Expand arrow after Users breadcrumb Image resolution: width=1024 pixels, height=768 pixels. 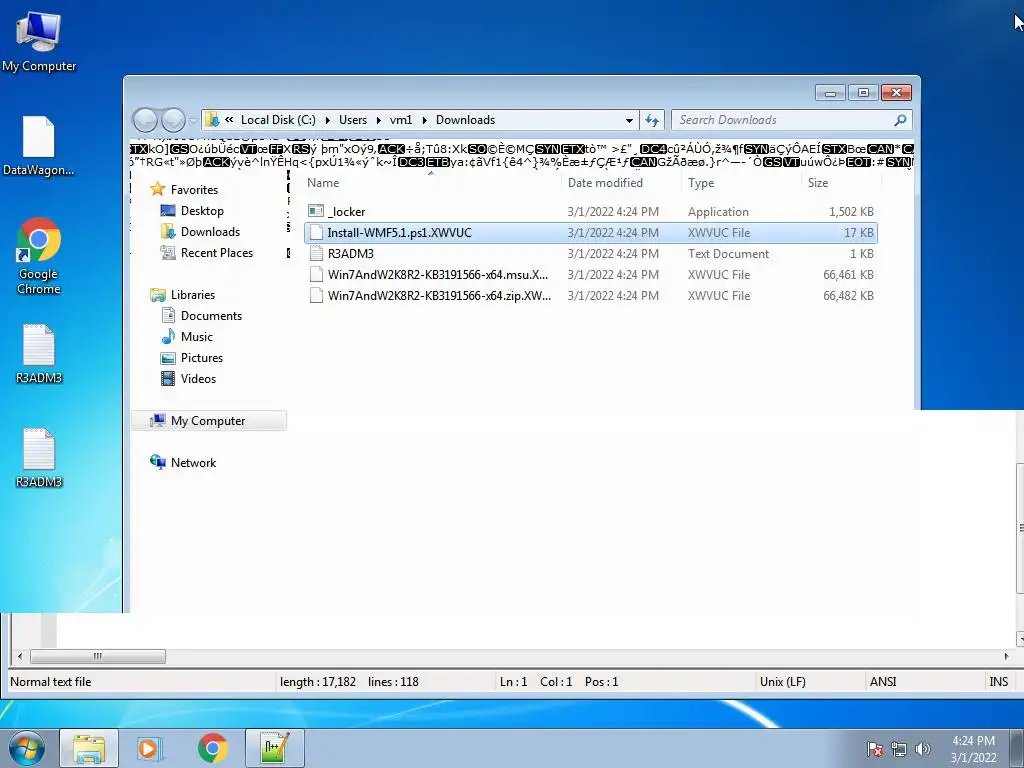(378, 120)
